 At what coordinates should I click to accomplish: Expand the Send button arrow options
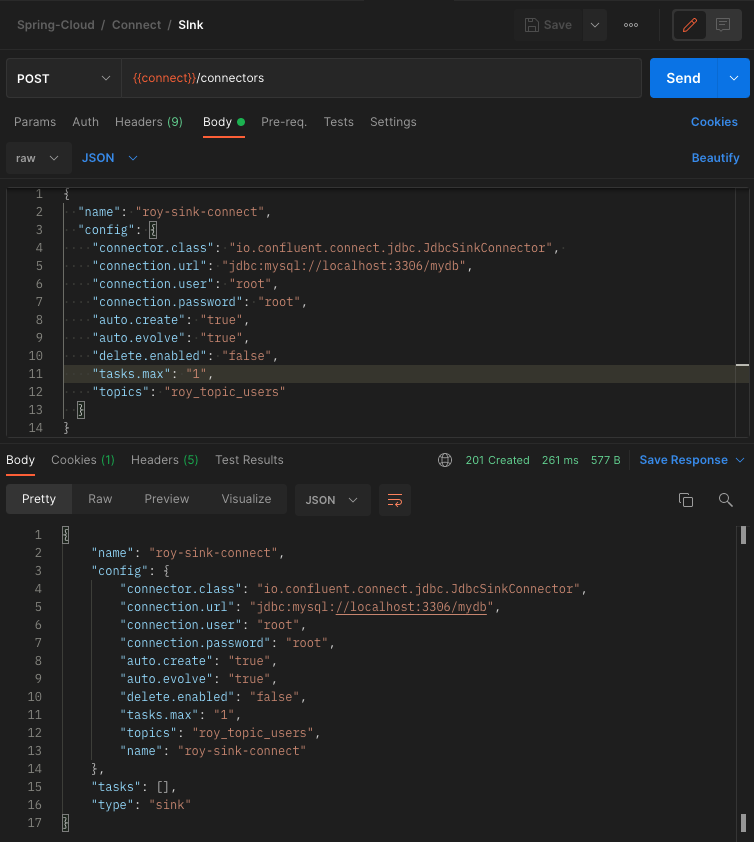[734, 78]
